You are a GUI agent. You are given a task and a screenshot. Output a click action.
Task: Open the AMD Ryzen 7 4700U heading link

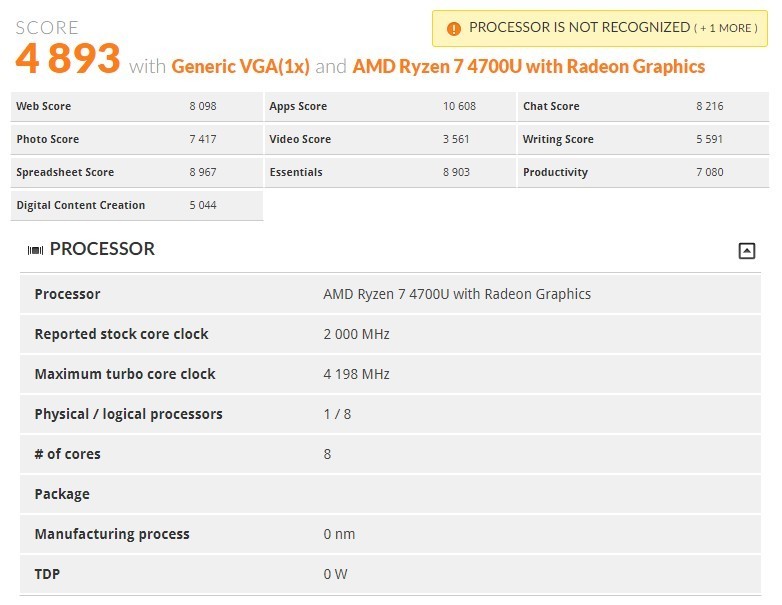pos(529,66)
